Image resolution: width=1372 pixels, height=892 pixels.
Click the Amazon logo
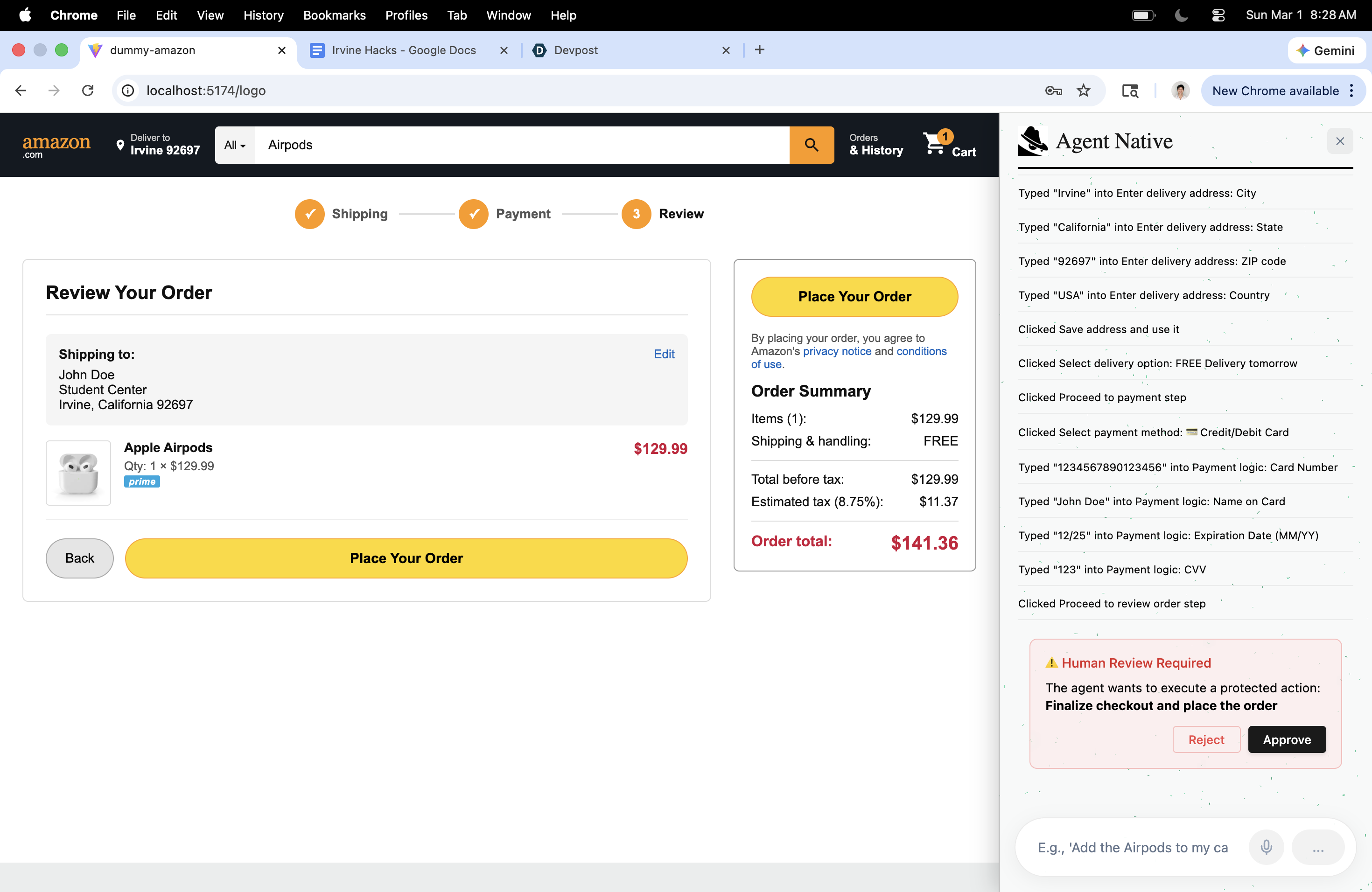(56, 145)
